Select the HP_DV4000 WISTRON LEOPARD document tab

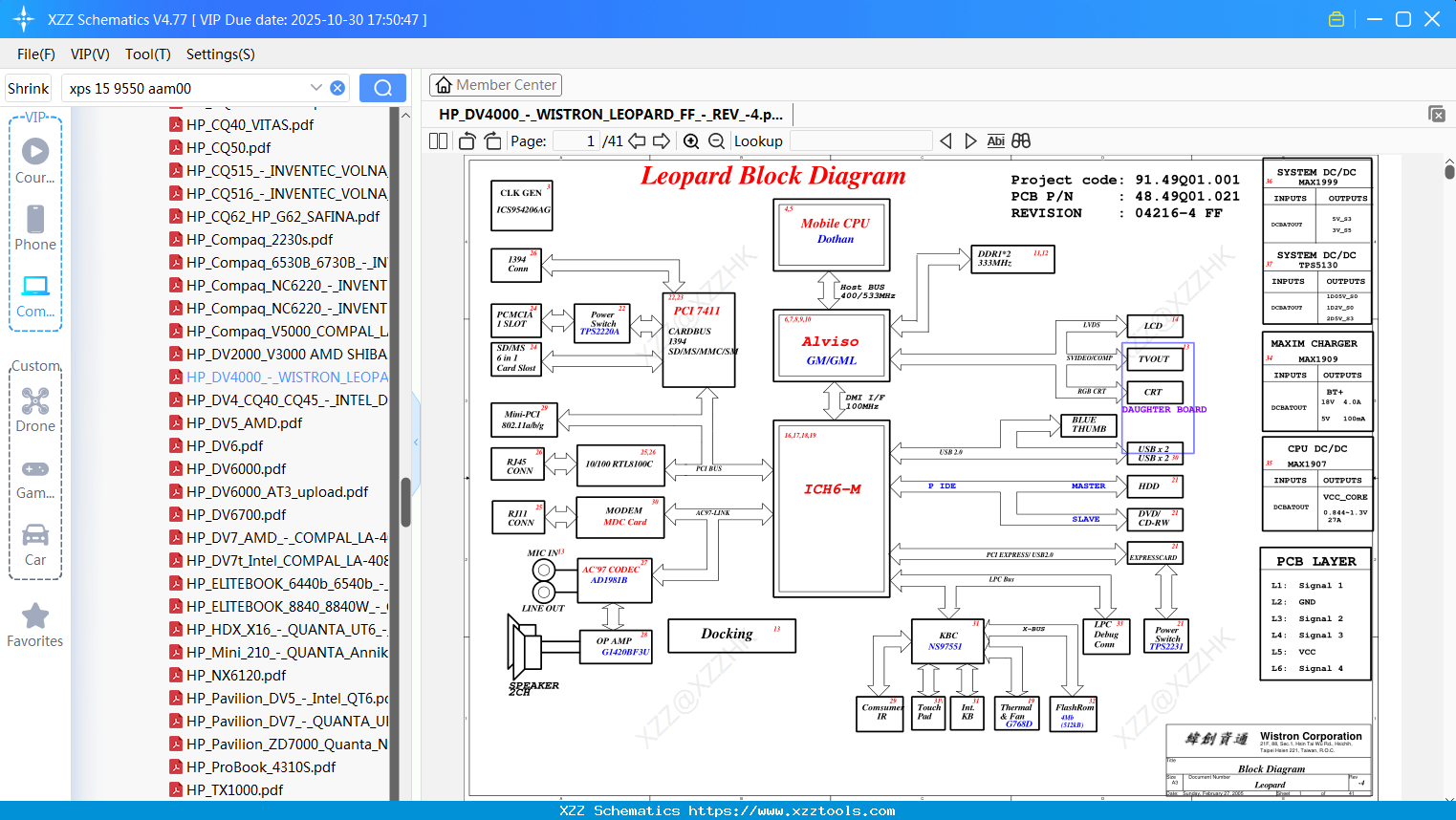click(611, 114)
